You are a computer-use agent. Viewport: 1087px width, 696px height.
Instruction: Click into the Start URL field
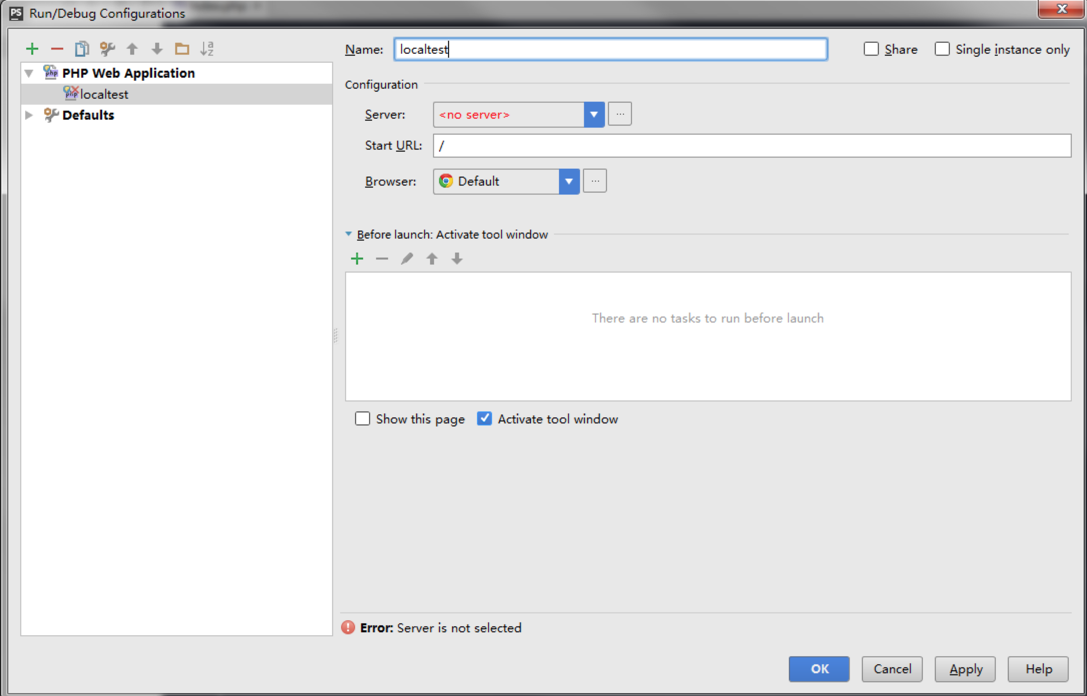coord(751,146)
